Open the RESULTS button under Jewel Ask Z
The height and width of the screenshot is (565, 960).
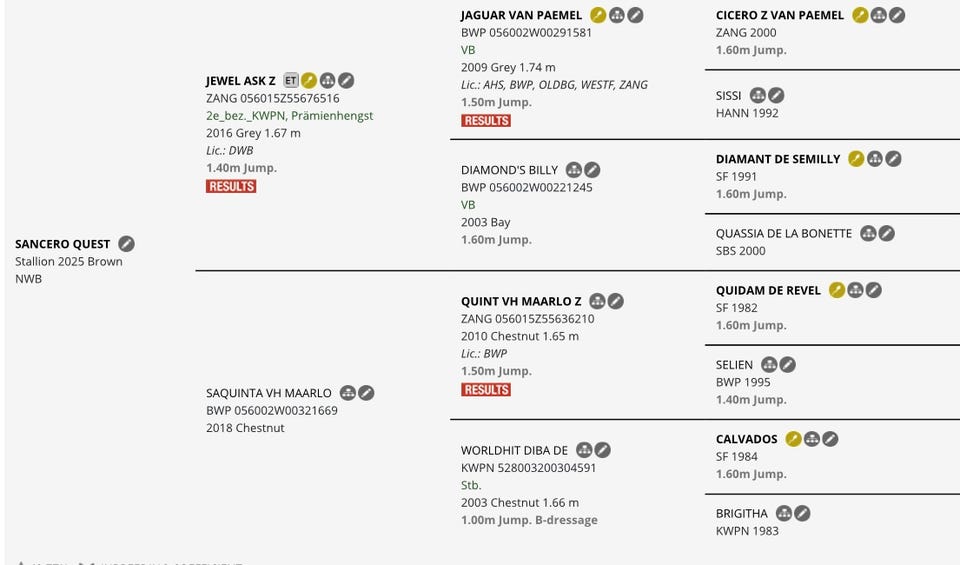[x=231, y=186]
